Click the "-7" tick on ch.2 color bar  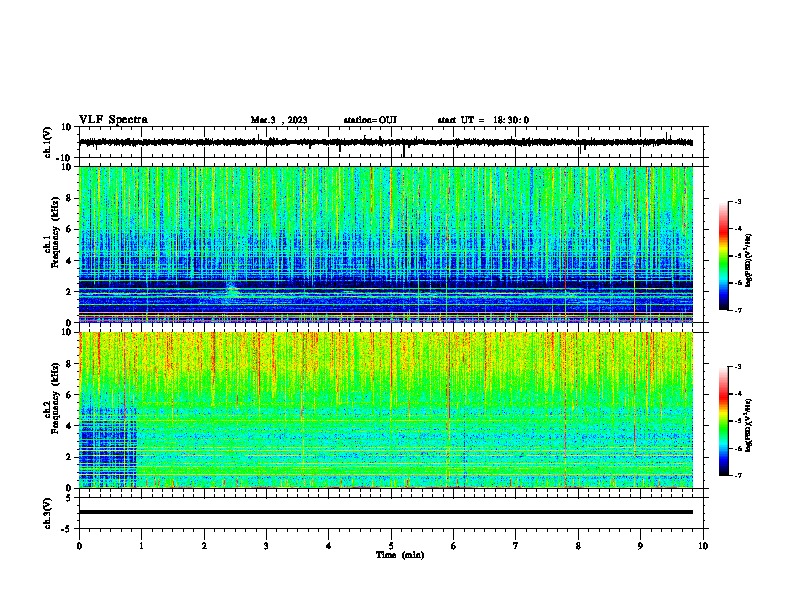tap(737, 476)
